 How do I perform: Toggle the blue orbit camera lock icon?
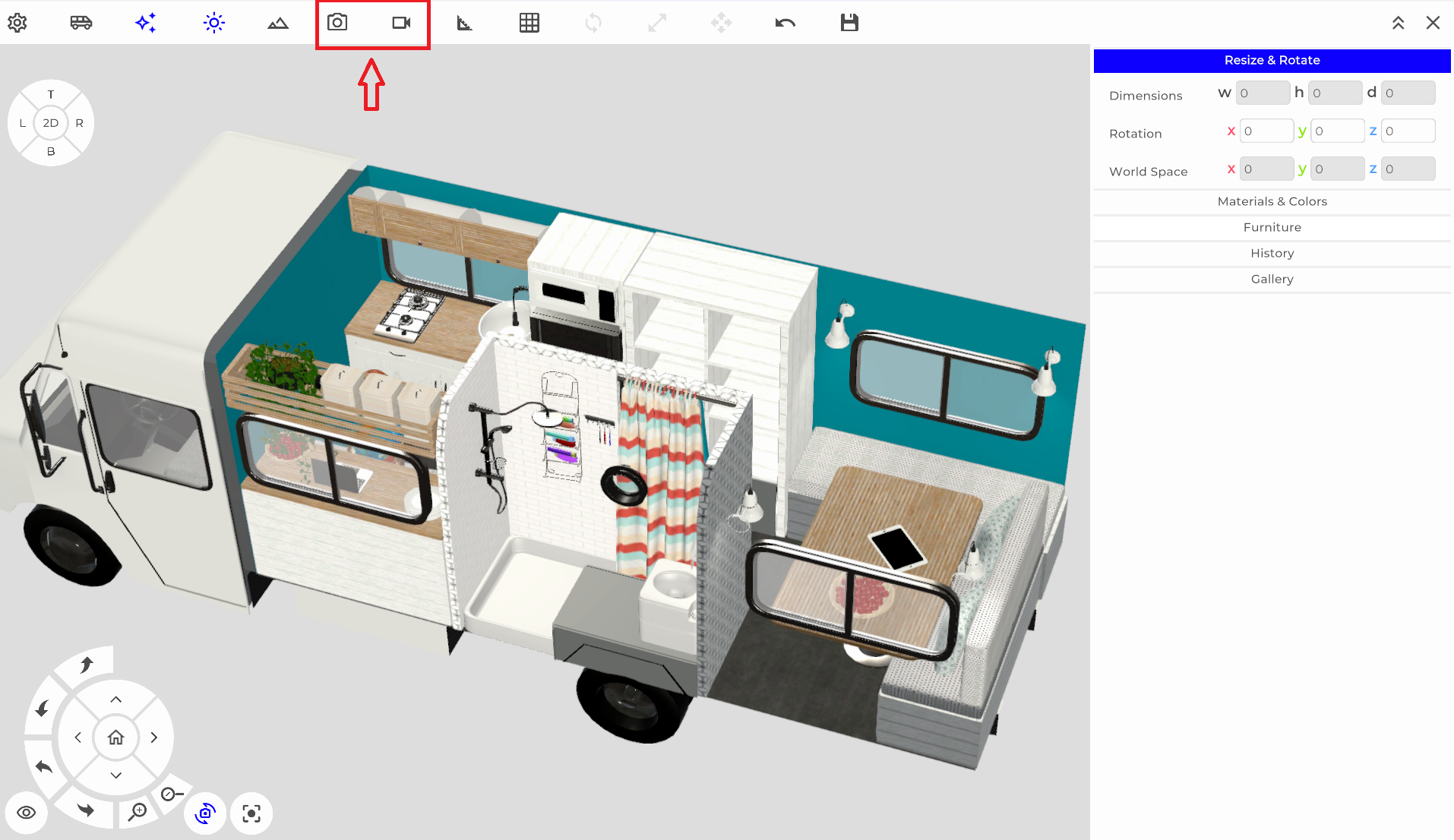click(205, 813)
